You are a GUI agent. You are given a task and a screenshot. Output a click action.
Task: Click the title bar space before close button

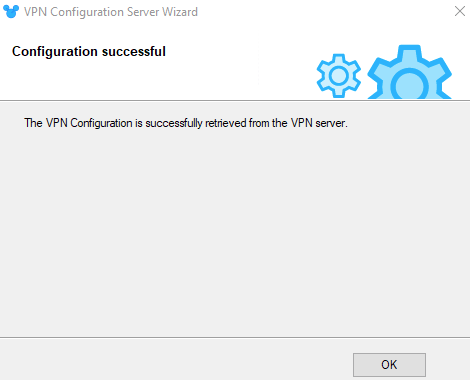323,12
